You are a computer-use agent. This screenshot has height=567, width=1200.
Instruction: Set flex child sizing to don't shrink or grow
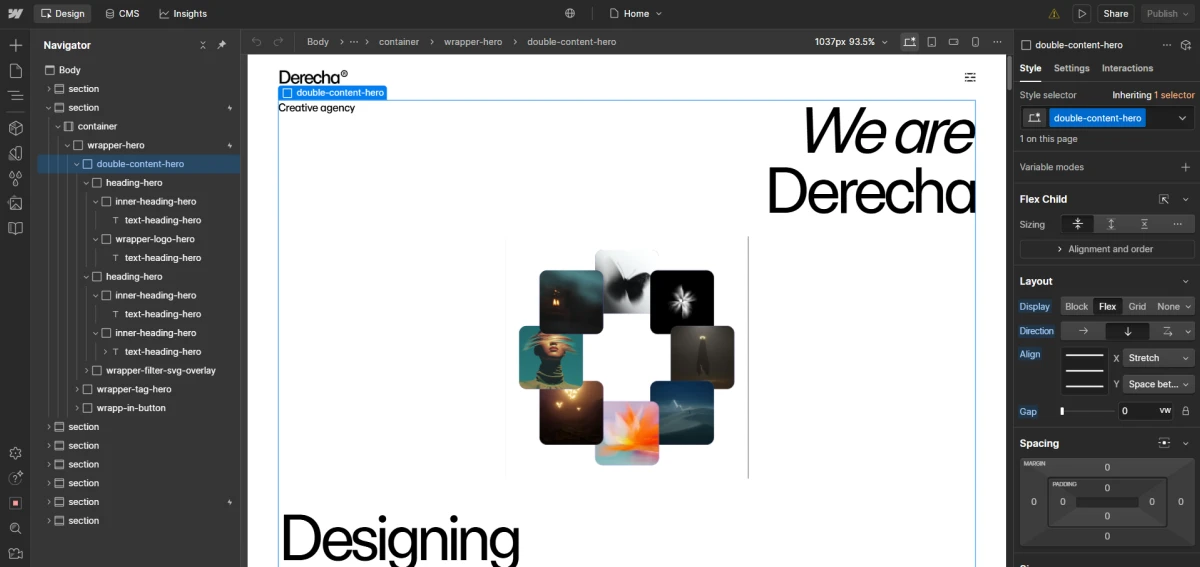[x=1144, y=224]
